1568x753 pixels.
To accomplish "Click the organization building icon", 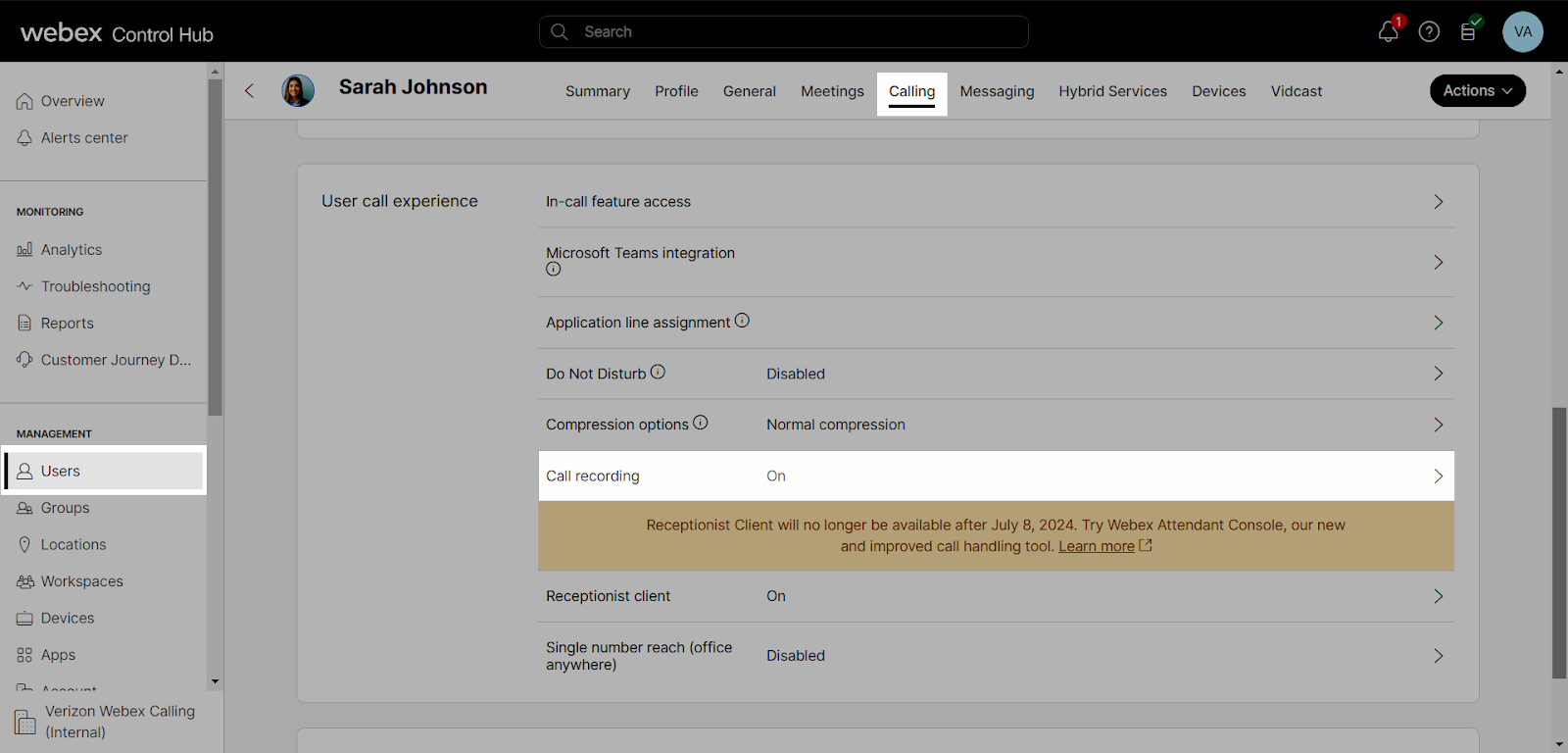I will pyautogui.click(x=24, y=723).
